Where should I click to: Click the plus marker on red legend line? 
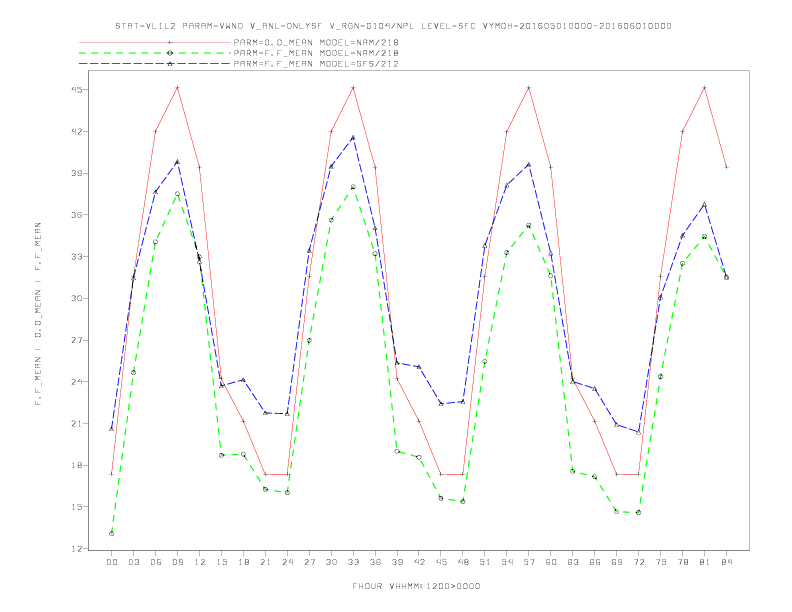point(170,42)
